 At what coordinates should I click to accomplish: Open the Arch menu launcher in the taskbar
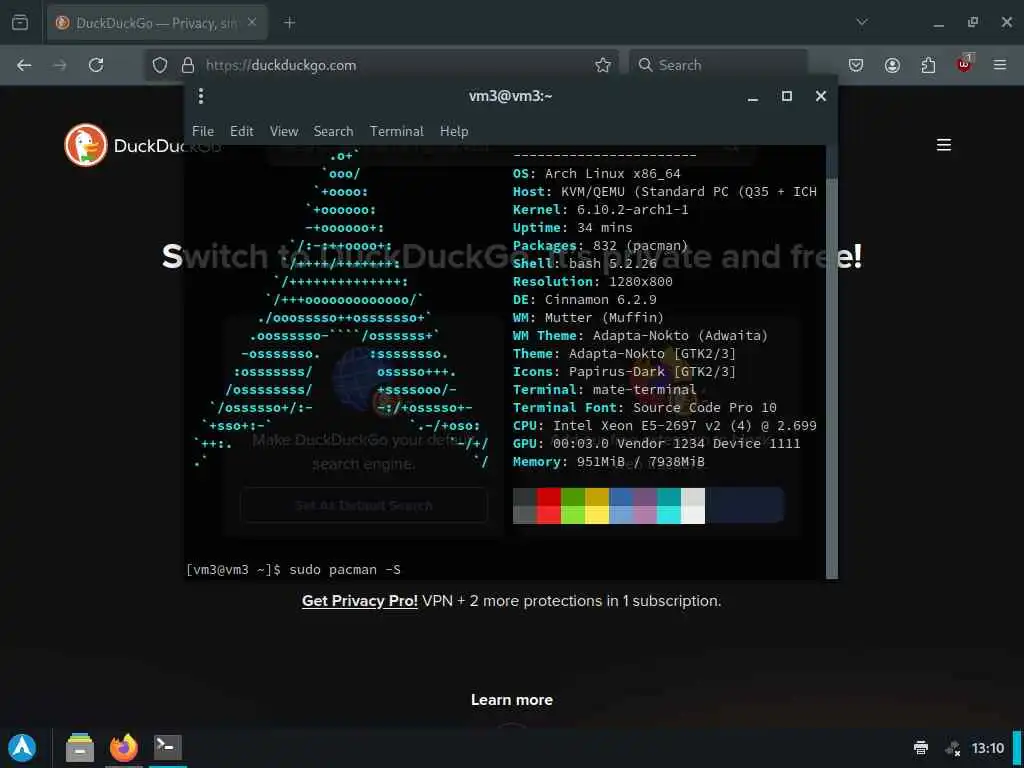click(x=22, y=748)
